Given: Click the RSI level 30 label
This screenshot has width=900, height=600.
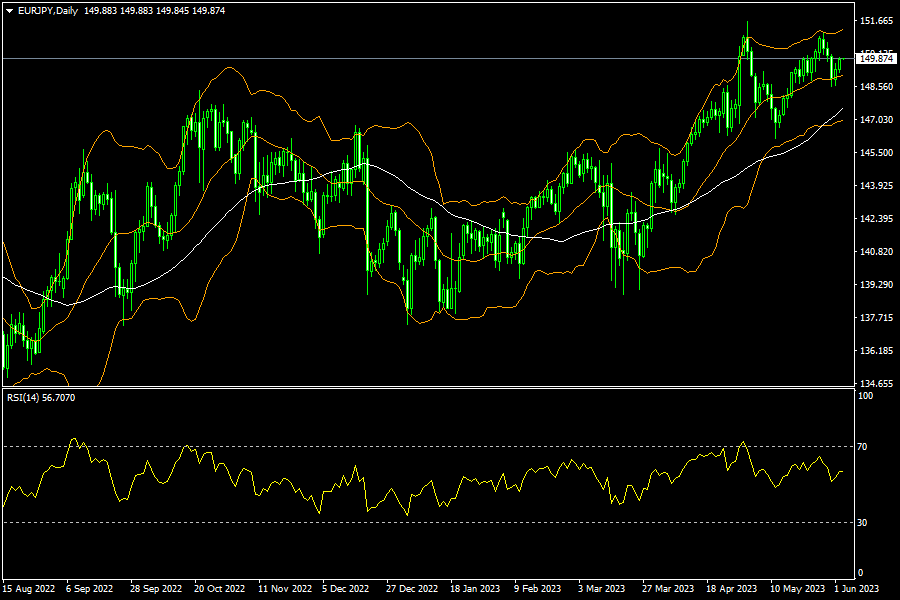Looking at the screenshot, I should [x=862, y=522].
